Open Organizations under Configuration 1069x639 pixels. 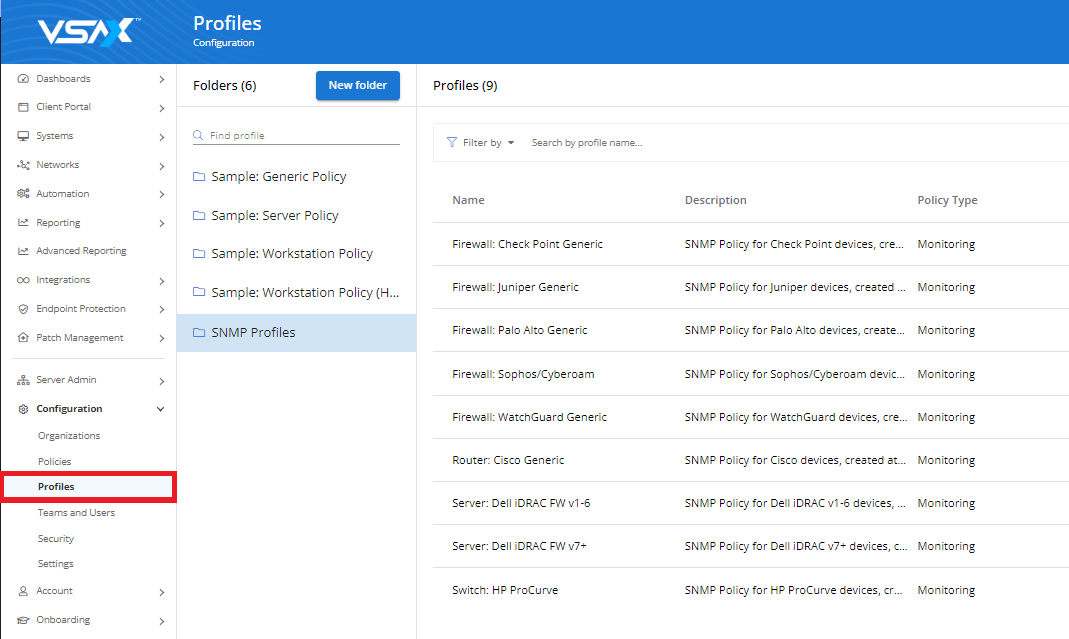click(69, 436)
